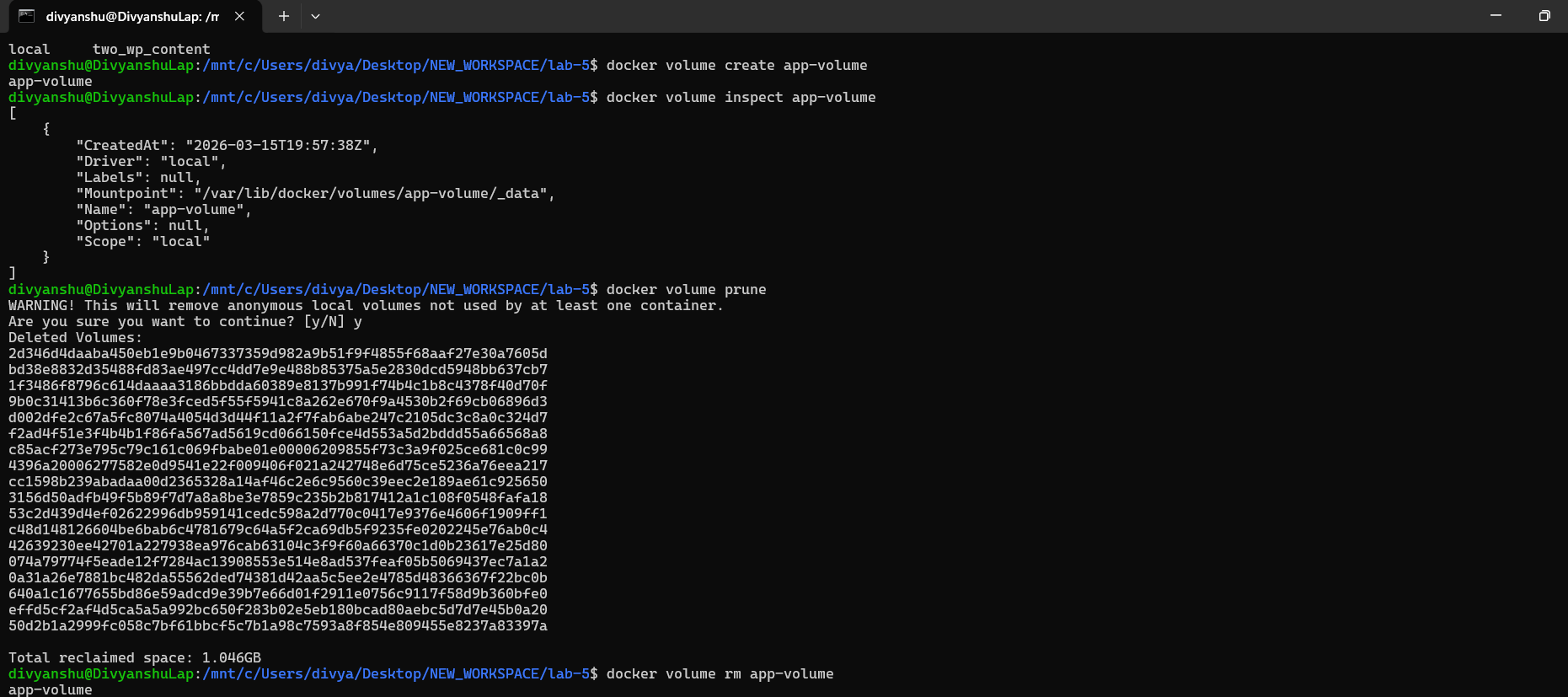This screenshot has height=697, width=1568.
Task: Open a new terminal tab with plus
Action: (284, 16)
